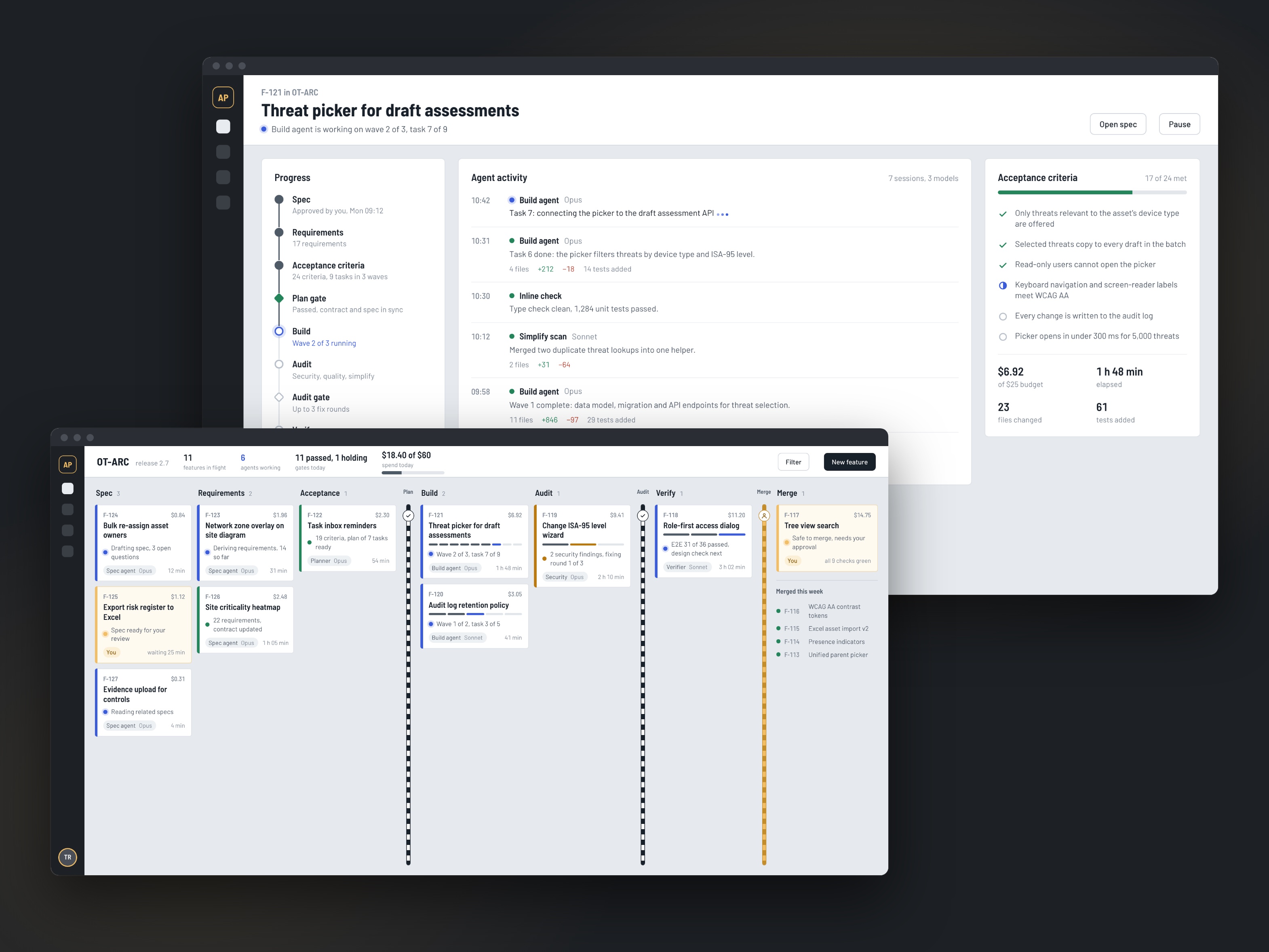Click the '7 sessions, 3 models' text
This screenshot has height=952, width=1269.
pos(923,178)
